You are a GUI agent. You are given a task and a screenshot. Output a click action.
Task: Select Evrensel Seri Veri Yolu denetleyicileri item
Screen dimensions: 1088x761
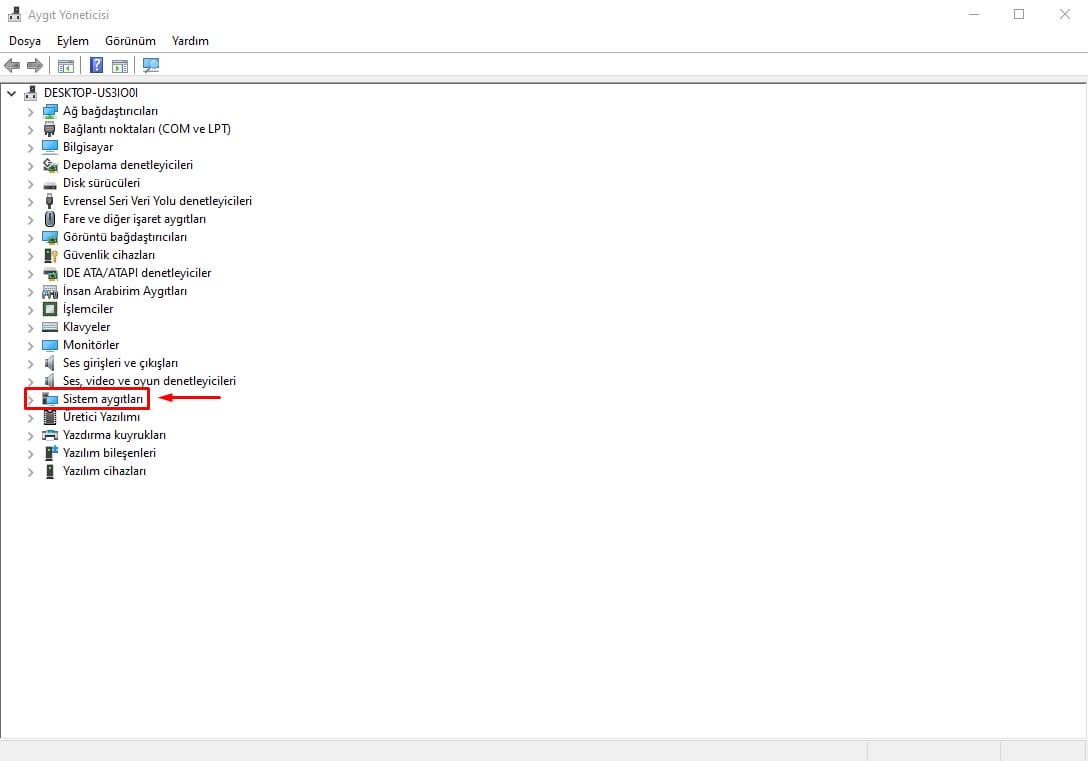pos(157,201)
